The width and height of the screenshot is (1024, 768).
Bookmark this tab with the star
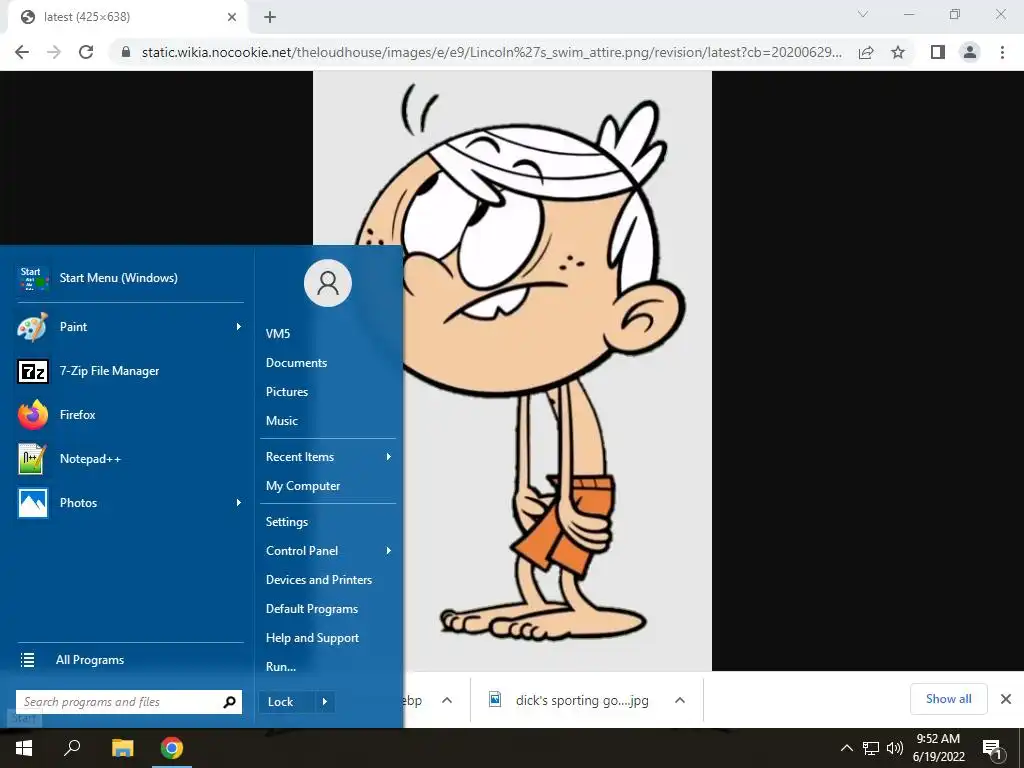(x=898, y=52)
